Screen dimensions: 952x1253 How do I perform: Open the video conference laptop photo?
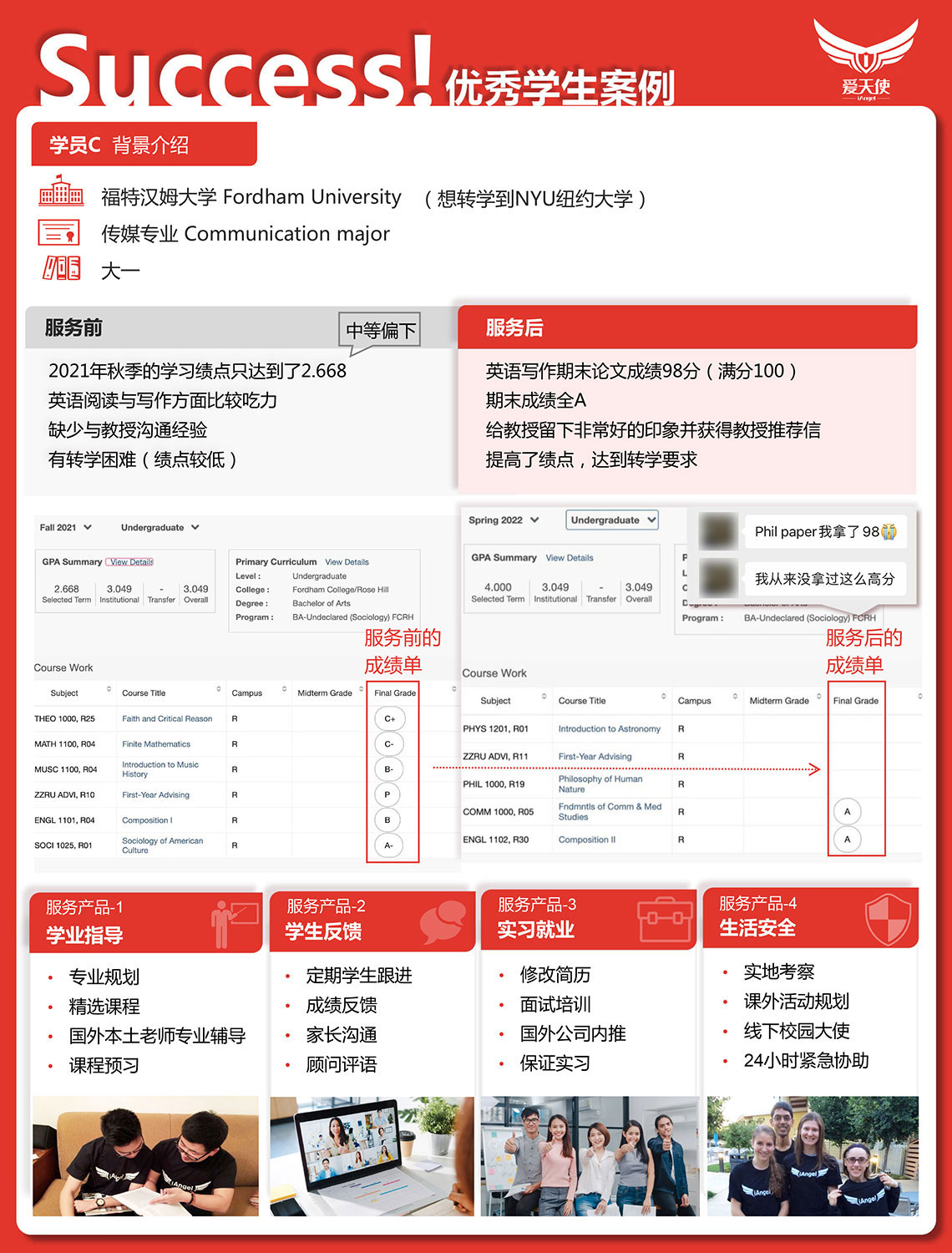point(372,1156)
